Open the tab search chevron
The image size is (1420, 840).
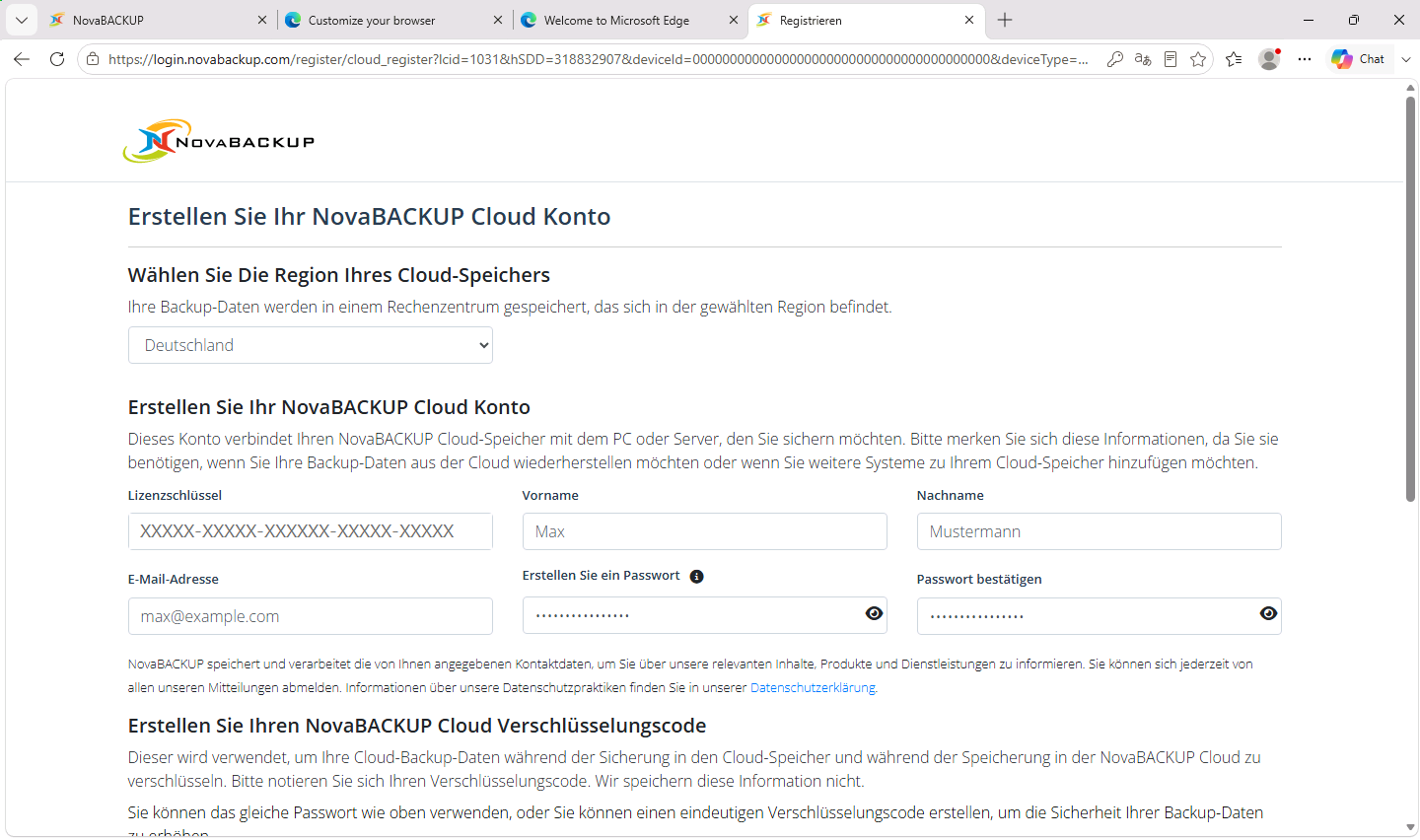coord(21,20)
